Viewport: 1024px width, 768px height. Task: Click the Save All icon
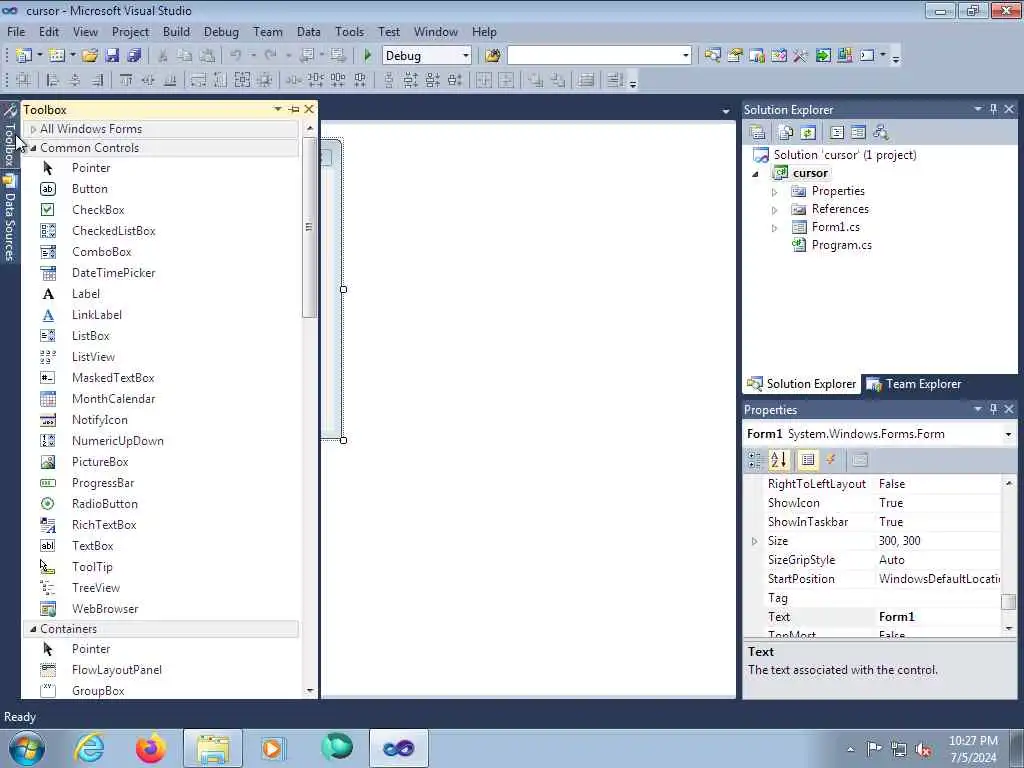click(135, 56)
